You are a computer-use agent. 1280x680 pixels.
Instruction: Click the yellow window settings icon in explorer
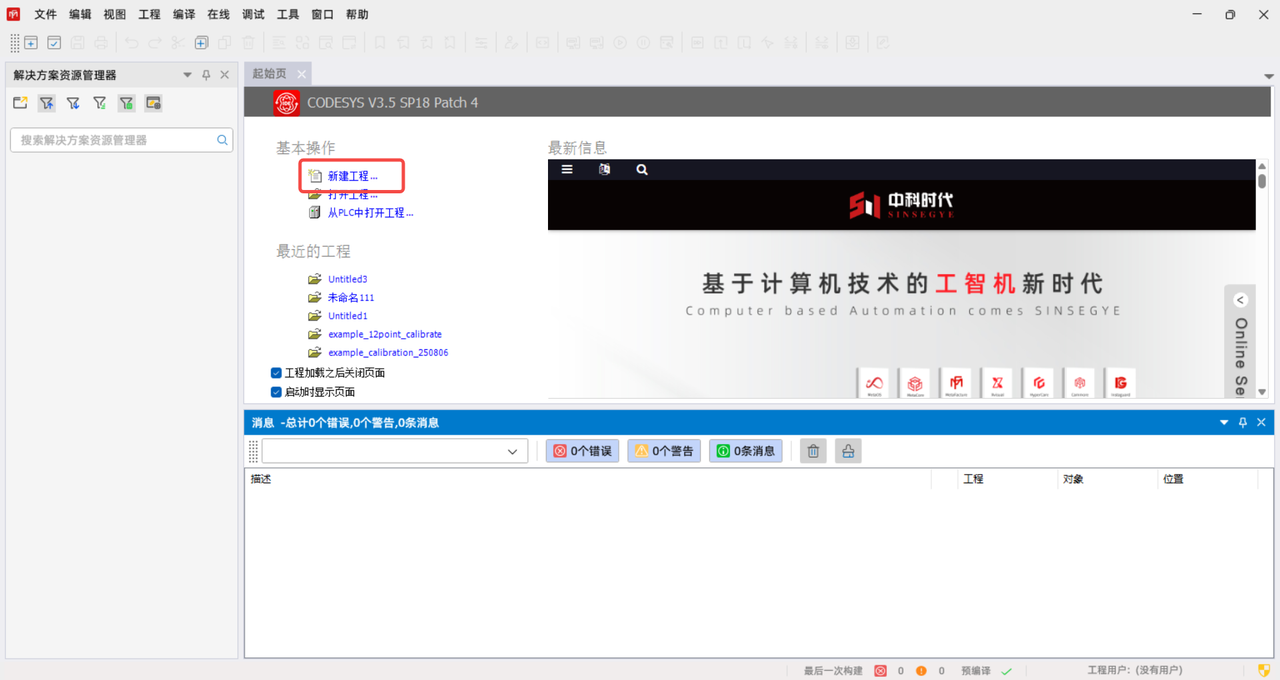(x=153, y=103)
